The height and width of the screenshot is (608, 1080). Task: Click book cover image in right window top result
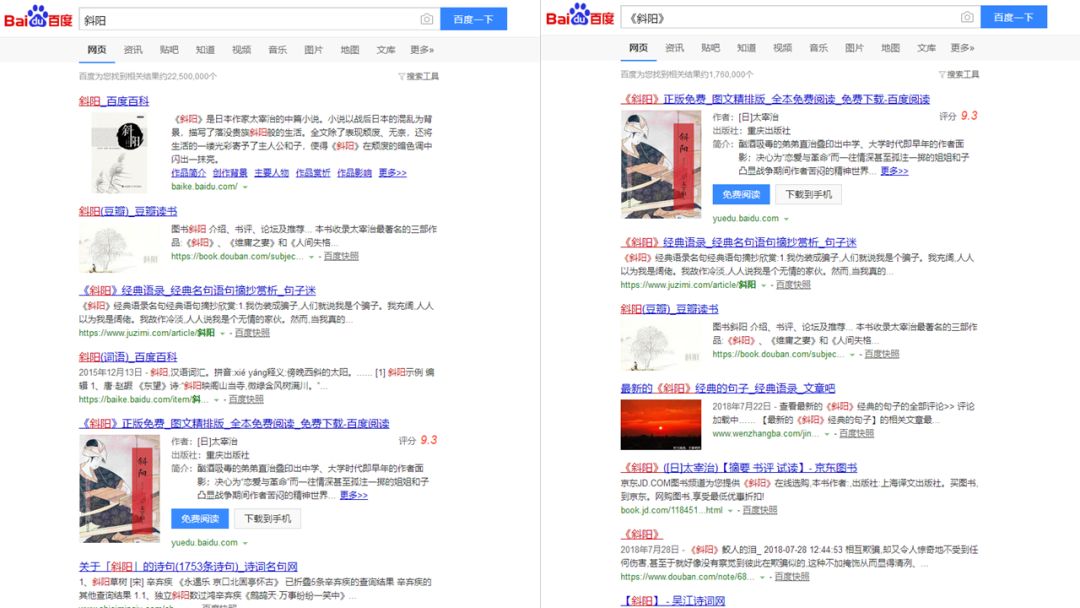pos(661,164)
